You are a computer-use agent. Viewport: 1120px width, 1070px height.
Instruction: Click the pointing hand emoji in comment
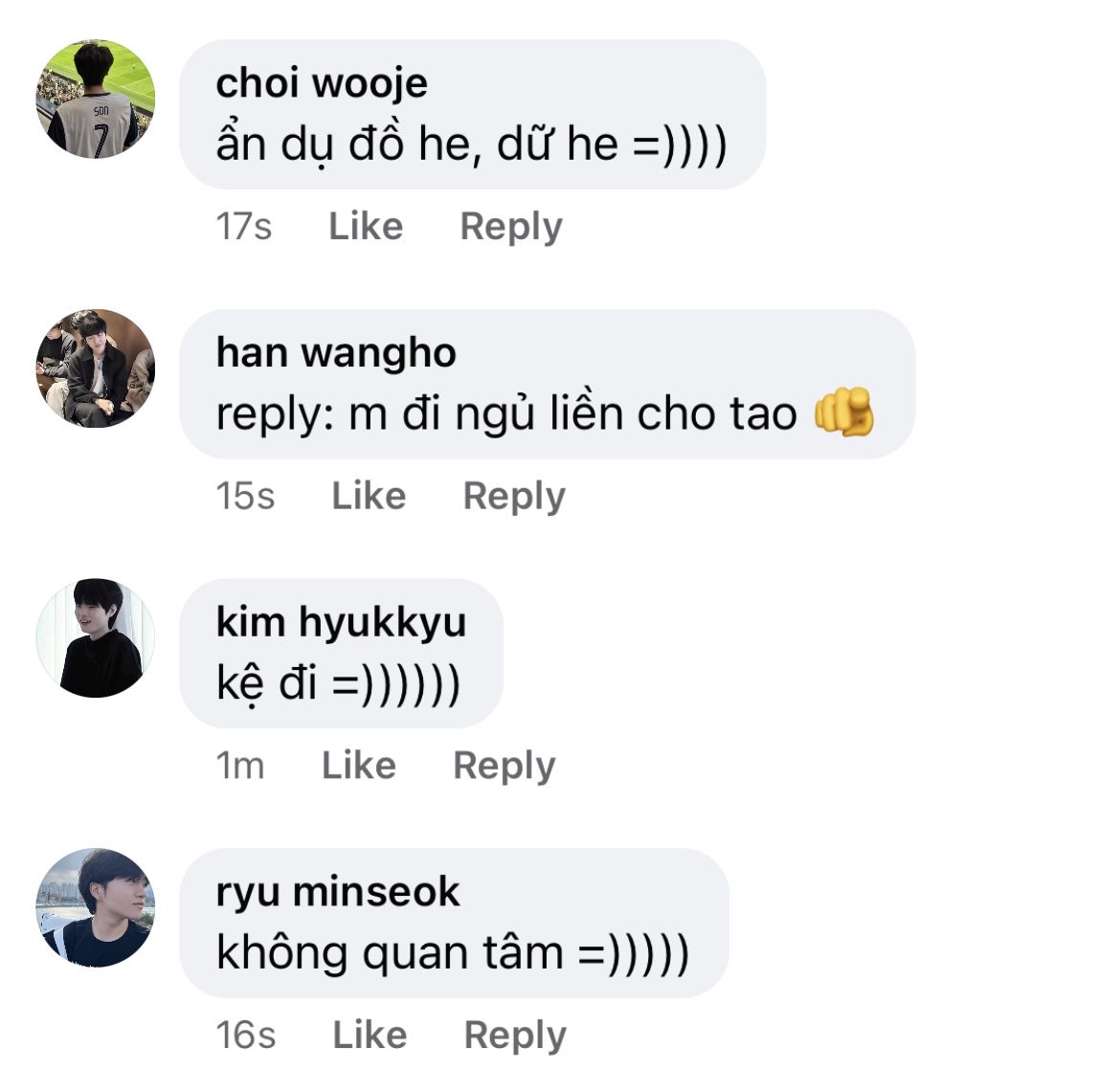point(844,412)
